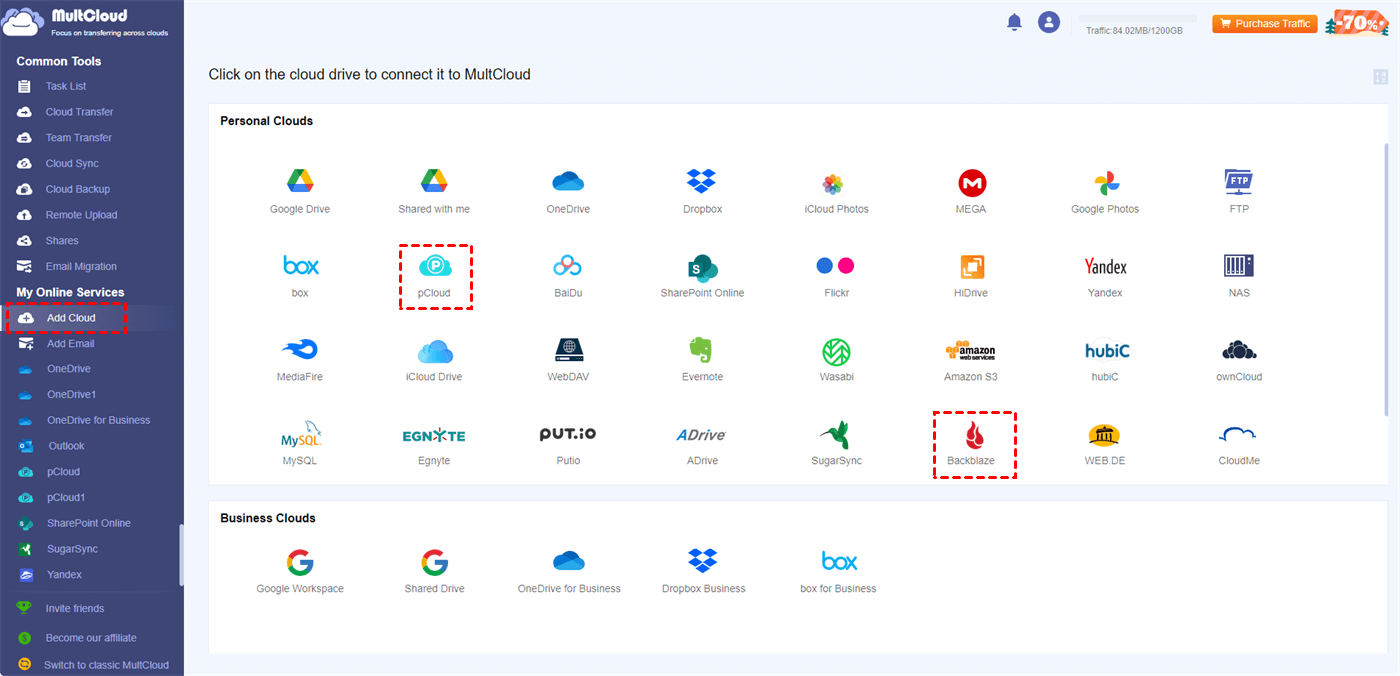Click Become our affiliate link

(92, 638)
